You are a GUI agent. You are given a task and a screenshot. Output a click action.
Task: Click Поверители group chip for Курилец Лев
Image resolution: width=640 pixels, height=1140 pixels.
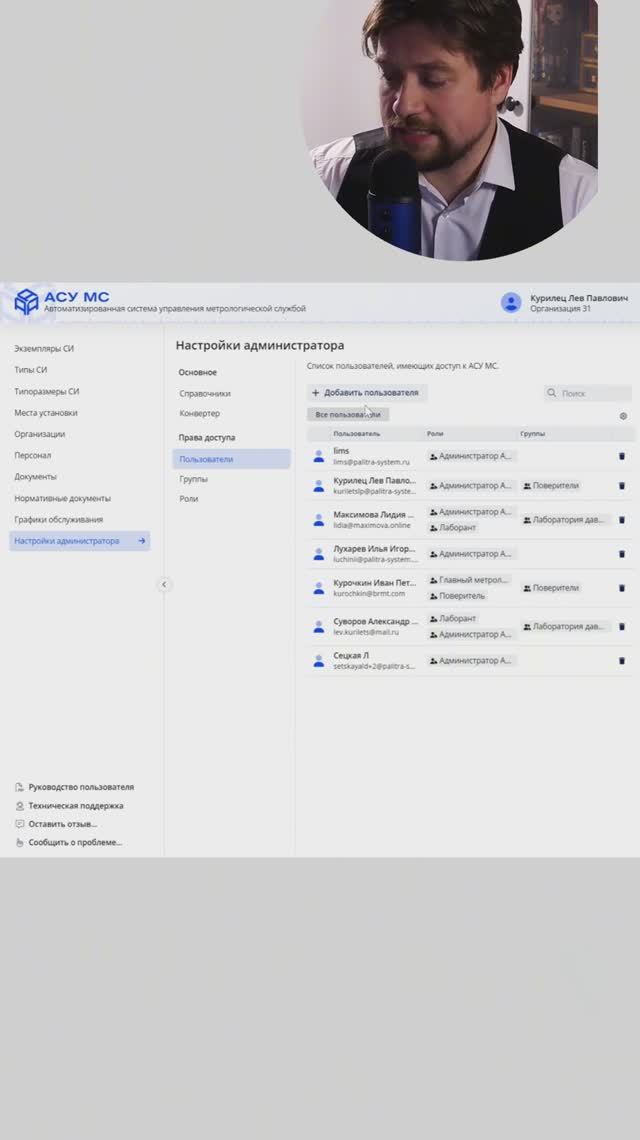click(551, 485)
